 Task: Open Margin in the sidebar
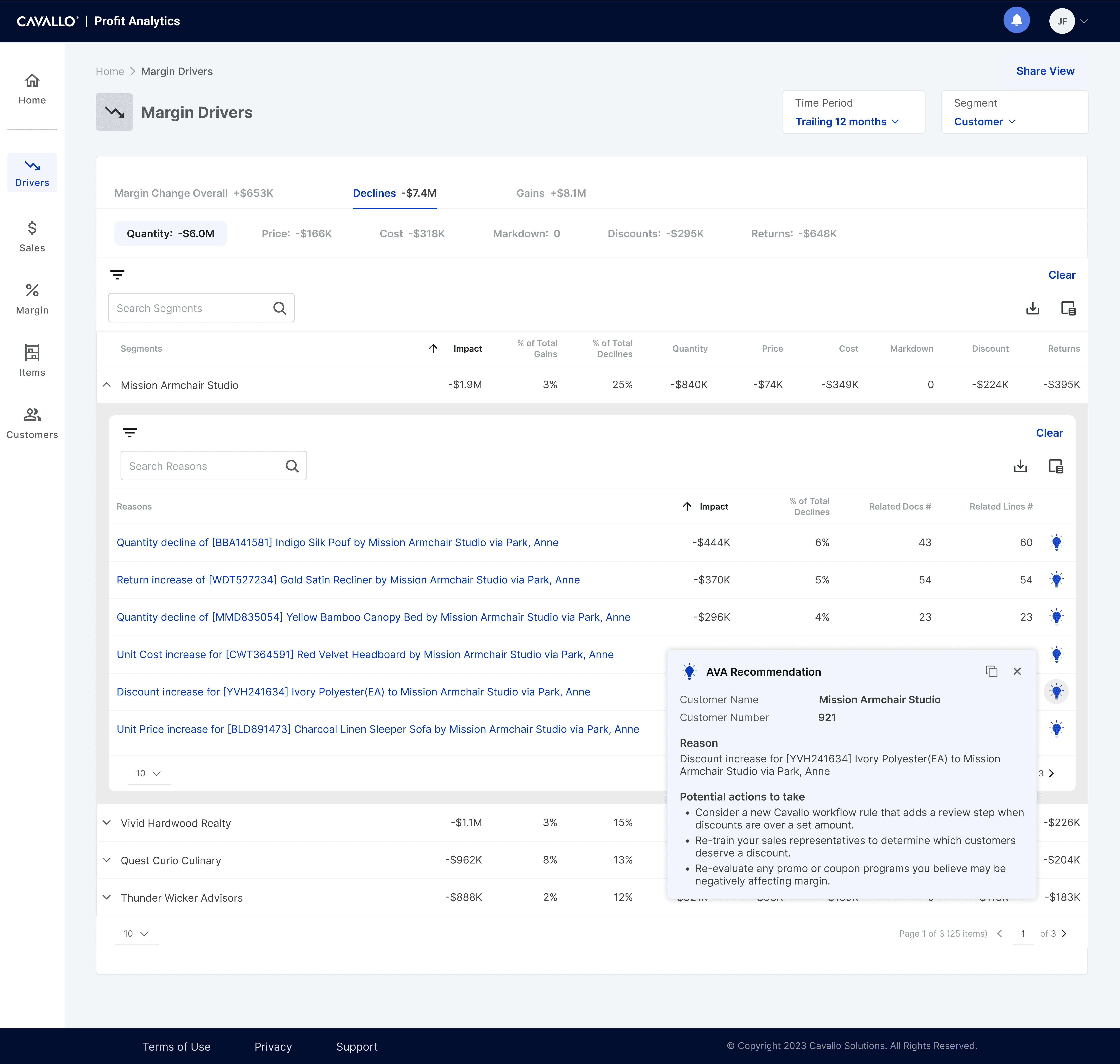click(x=32, y=299)
